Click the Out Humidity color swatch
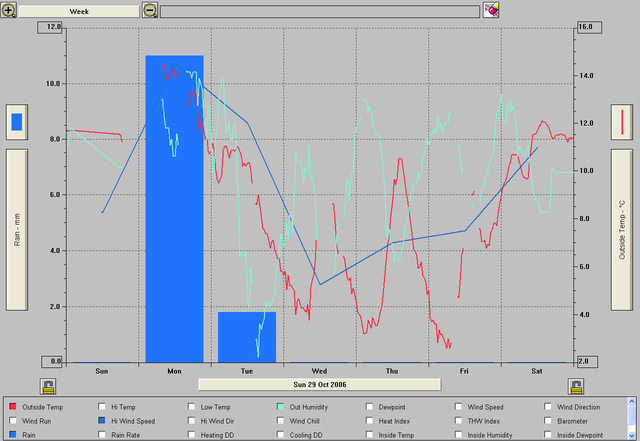Image resolution: width=640 pixels, height=441 pixels. click(x=281, y=408)
